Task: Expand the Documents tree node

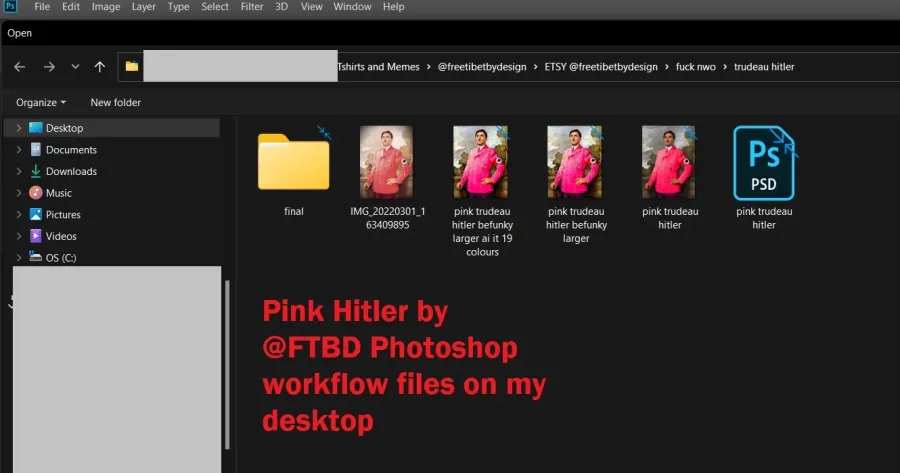Action: coord(19,150)
